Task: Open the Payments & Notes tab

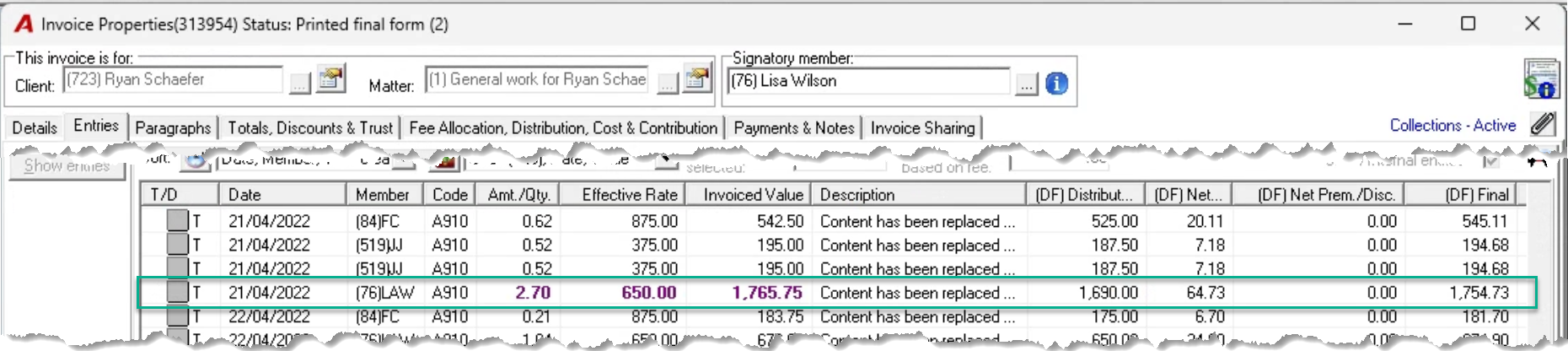Action: click(x=794, y=127)
